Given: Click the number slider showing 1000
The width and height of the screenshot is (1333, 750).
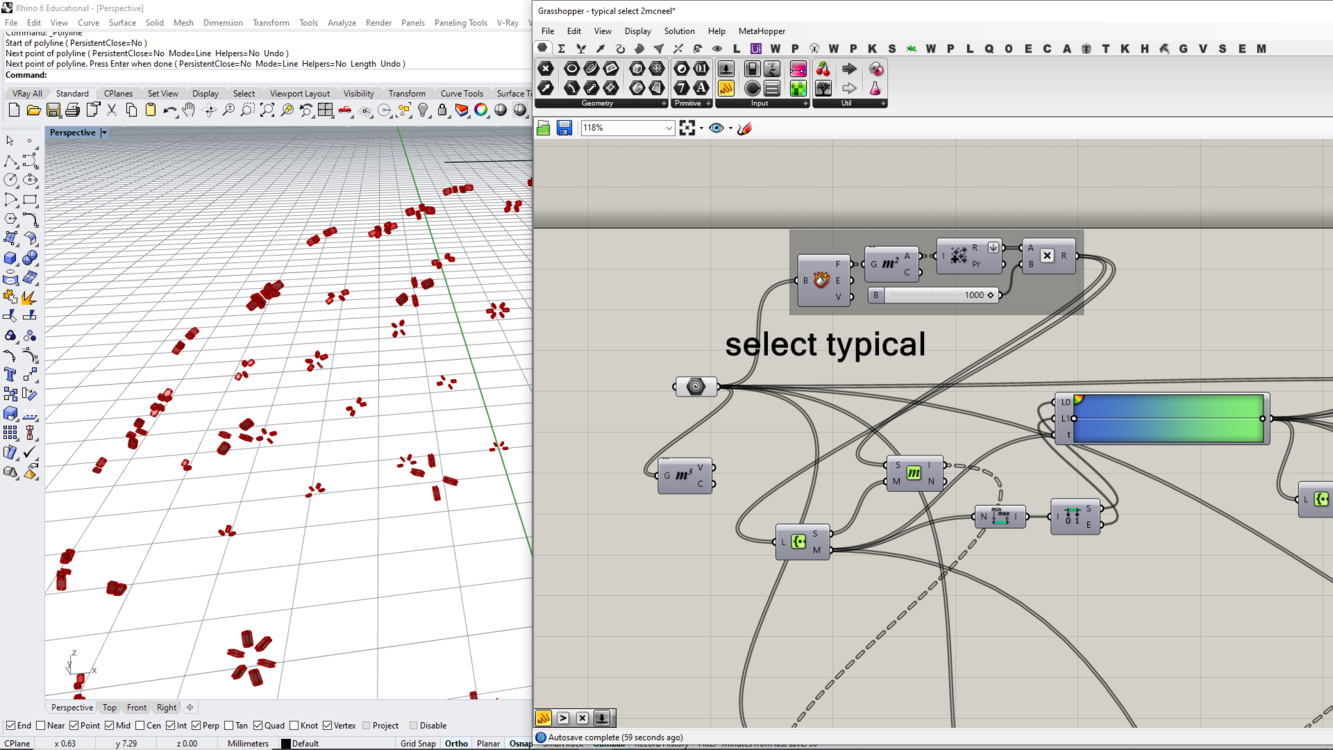Looking at the screenshot, I should pyautogui.click(x=935, y=295).
